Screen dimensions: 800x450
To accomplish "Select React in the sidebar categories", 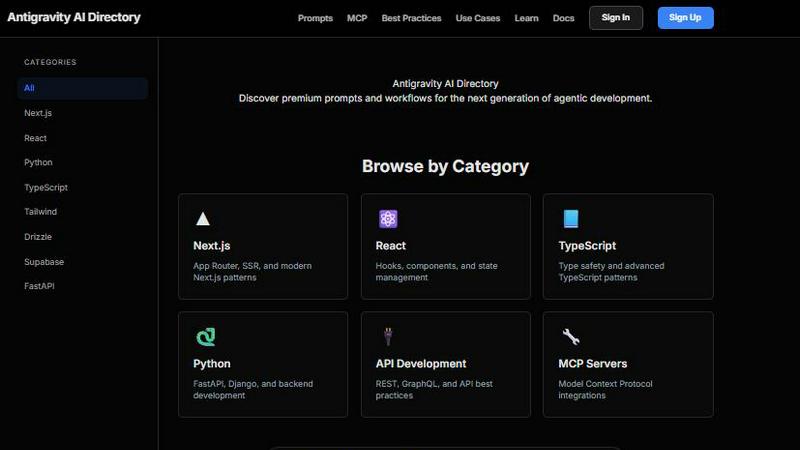I will tap(35, 138).
